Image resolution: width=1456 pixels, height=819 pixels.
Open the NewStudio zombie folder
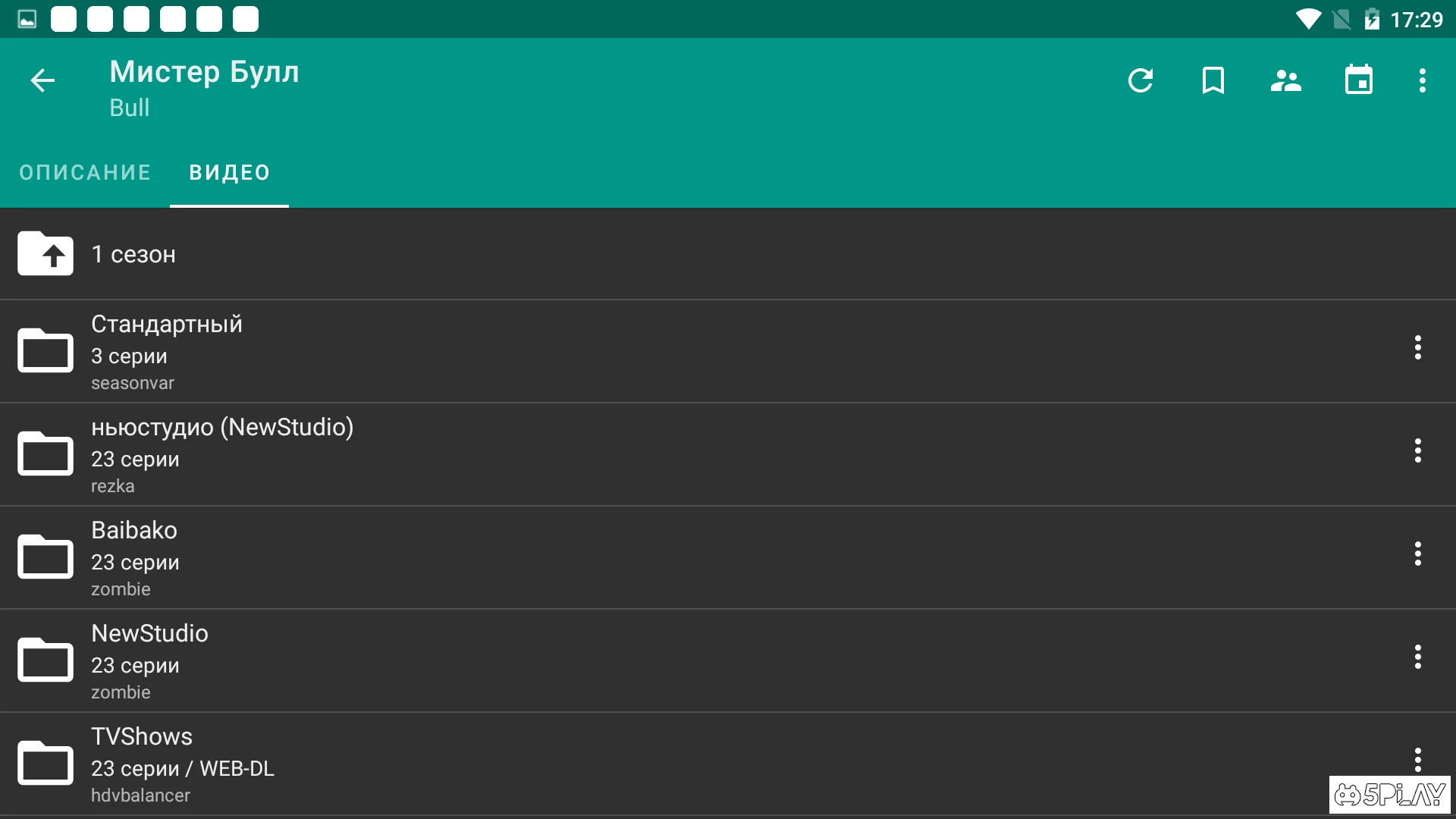[149, 661]
